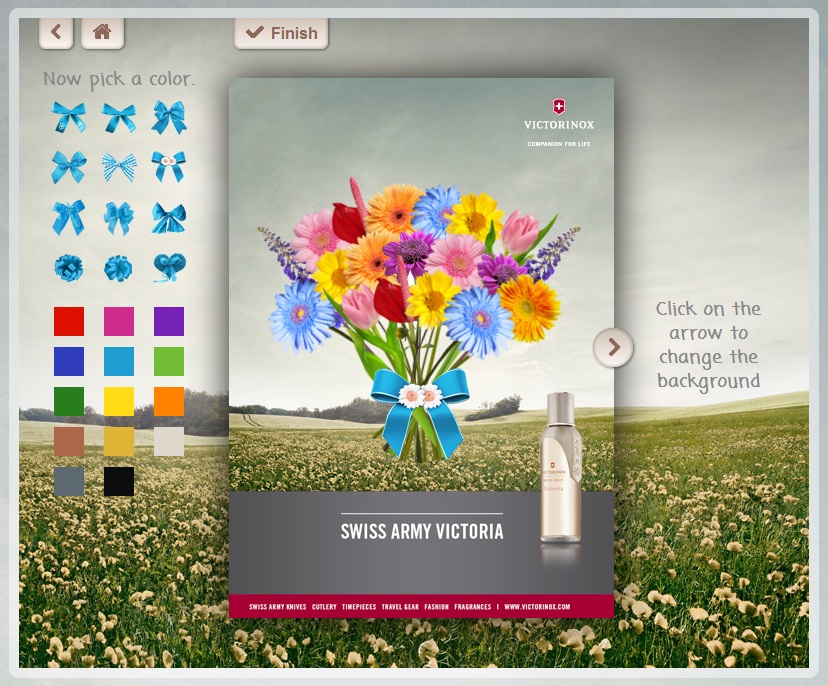This screenshot has width=828, height=686.
Task: Click arrow to change the background
Action: [613, 347]
